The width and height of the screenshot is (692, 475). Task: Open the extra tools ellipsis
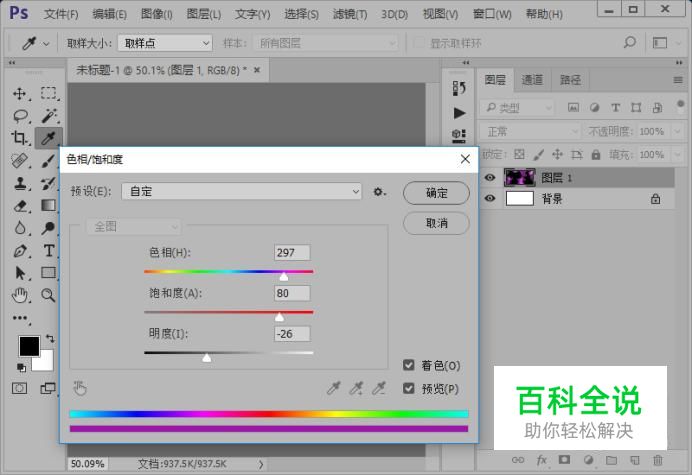(20, 318)
